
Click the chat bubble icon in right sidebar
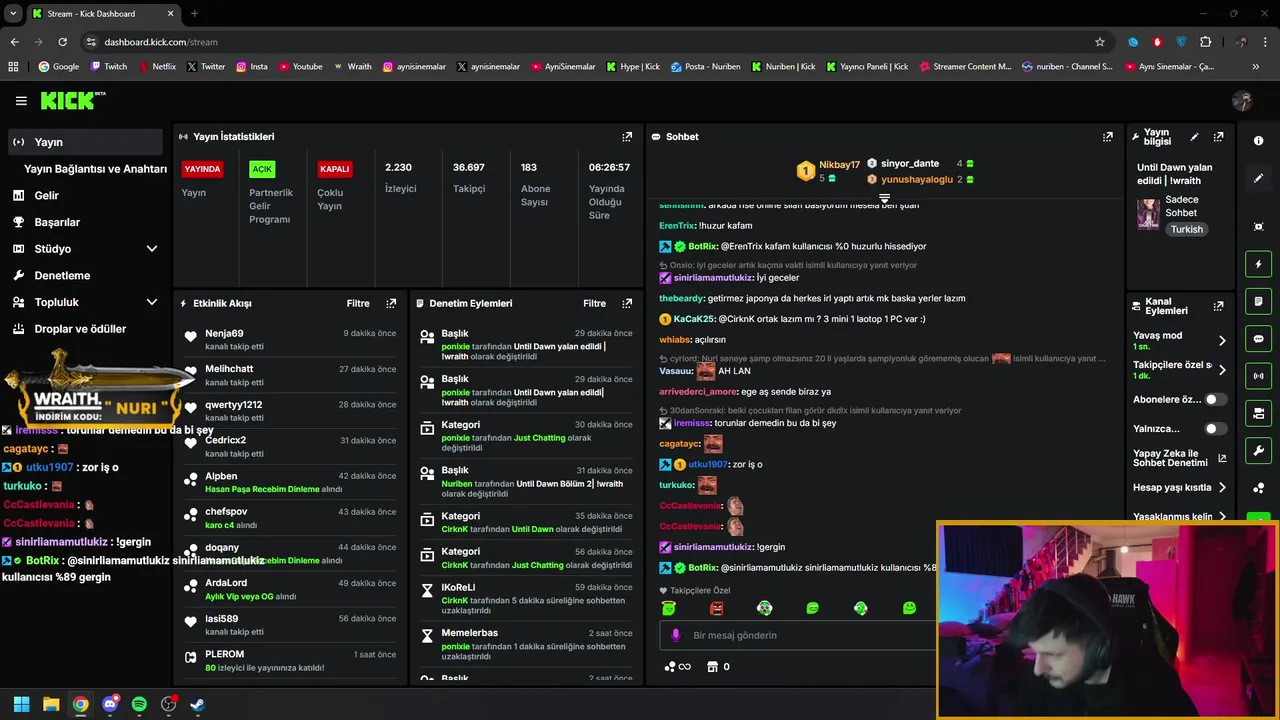[x=1258, y=339]
